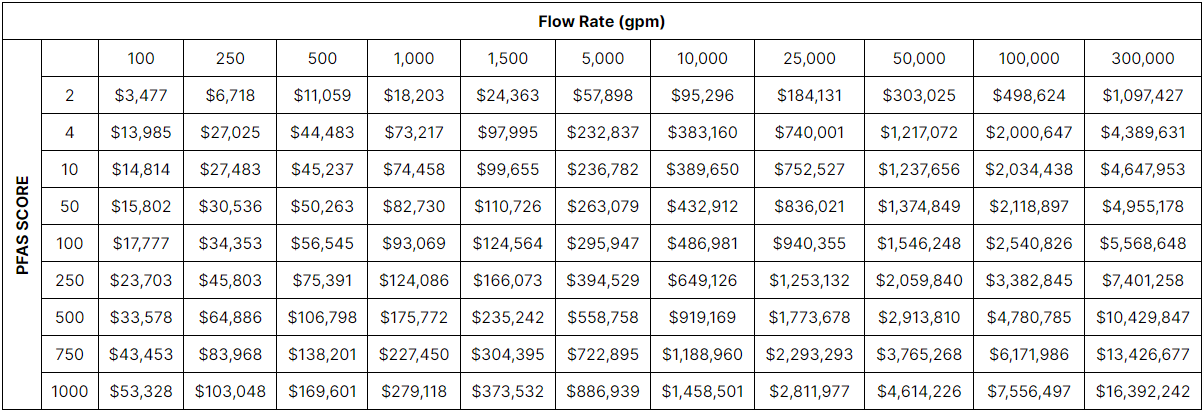
Task: Select the cell showing $138,201
Action: [x=322, y=354]
